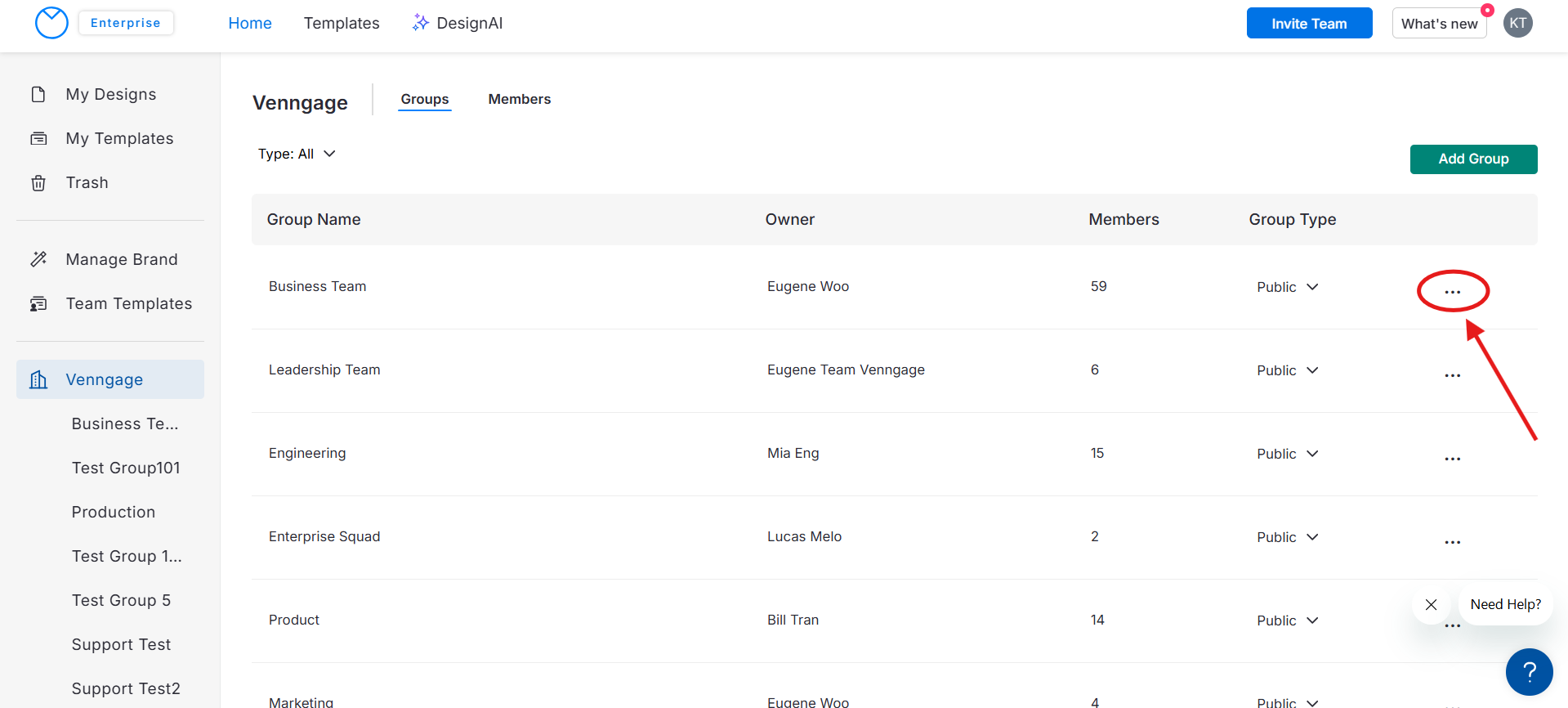Select Production group in the sidebar
Screen dimensions: 1568x708
tap(113, 512)
